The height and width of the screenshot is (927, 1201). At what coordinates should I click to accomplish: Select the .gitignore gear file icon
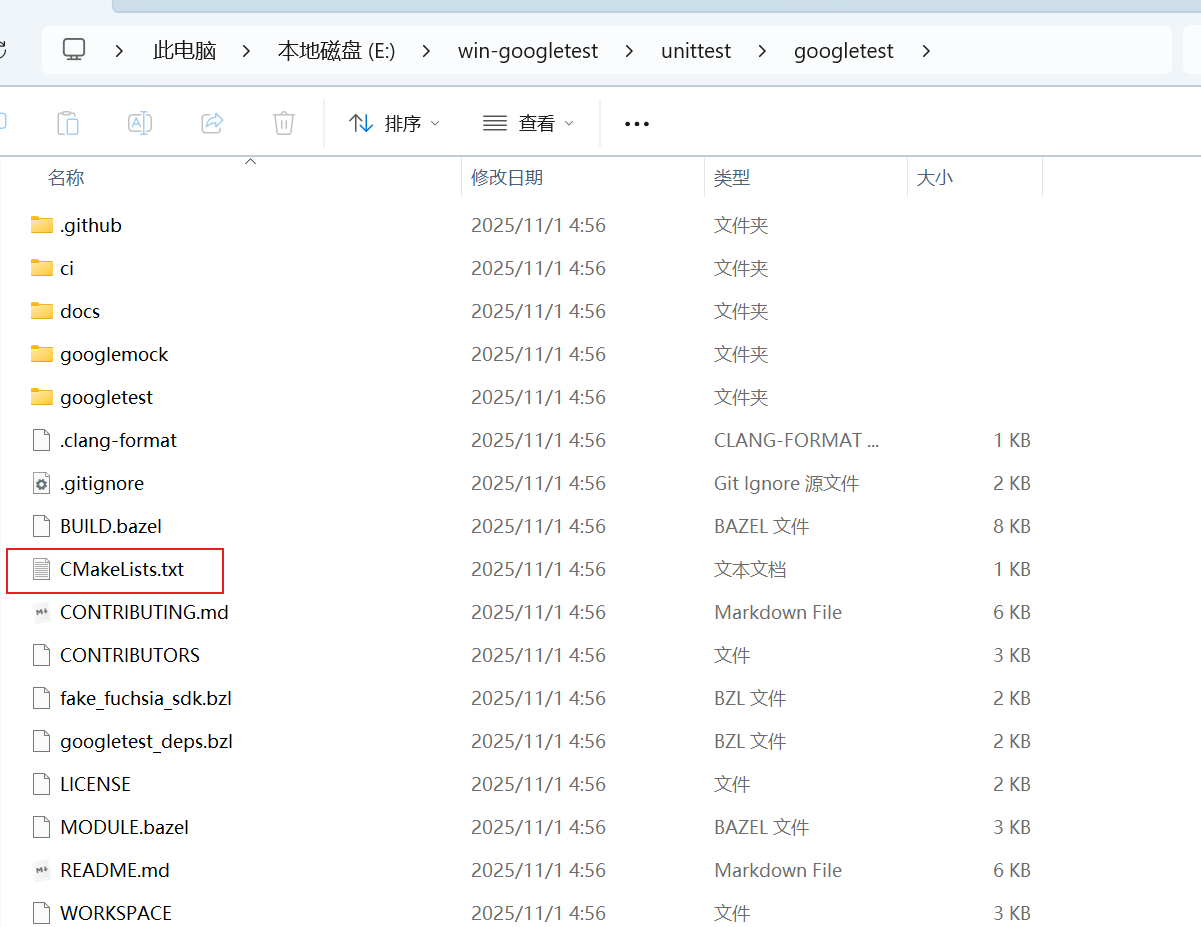click(x=41, y=483)
